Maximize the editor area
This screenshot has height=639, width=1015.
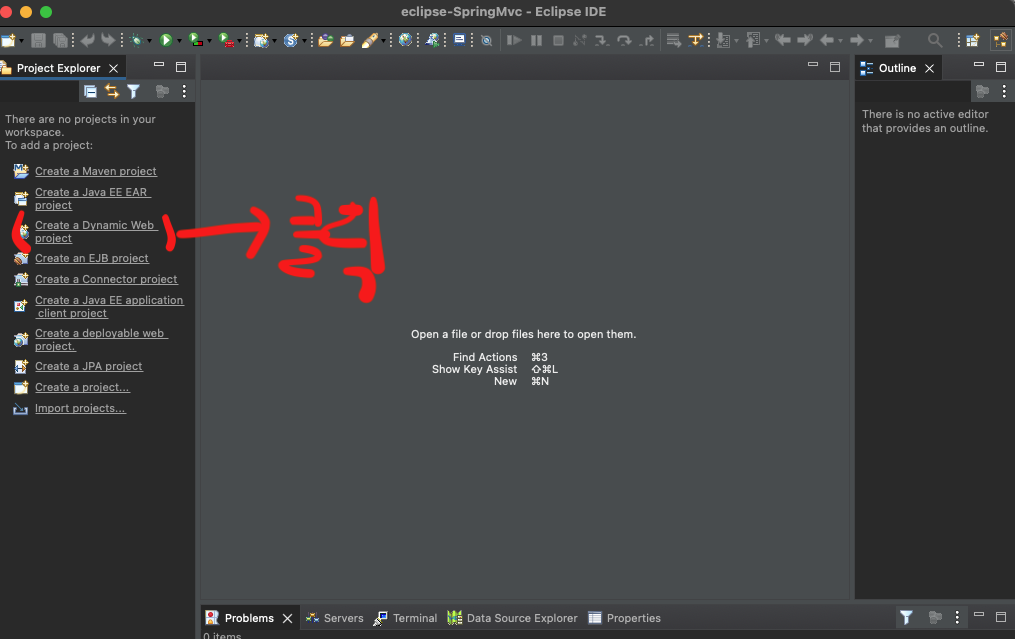835,67
